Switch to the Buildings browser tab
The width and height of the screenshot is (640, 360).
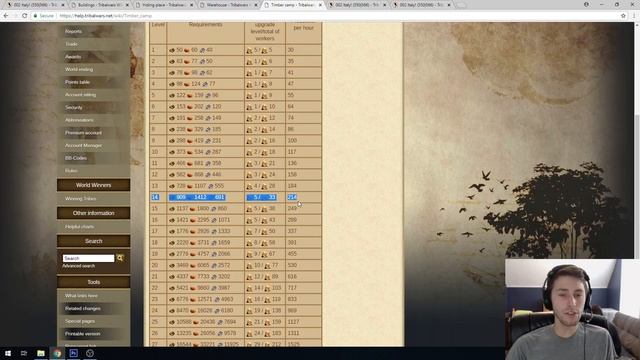point(100,5)
